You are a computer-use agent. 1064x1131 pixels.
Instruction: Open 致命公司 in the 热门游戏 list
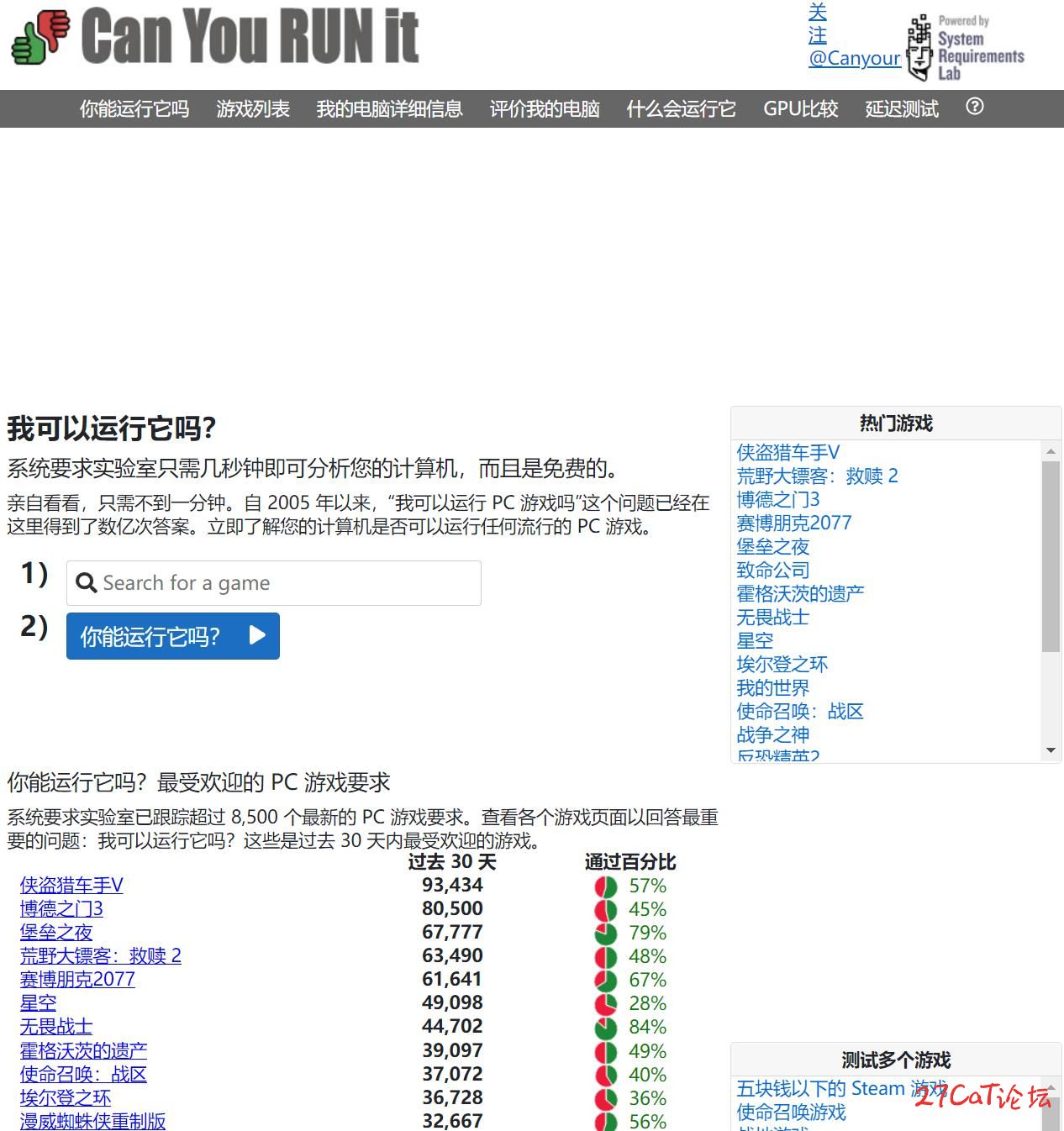coord(773,570)
